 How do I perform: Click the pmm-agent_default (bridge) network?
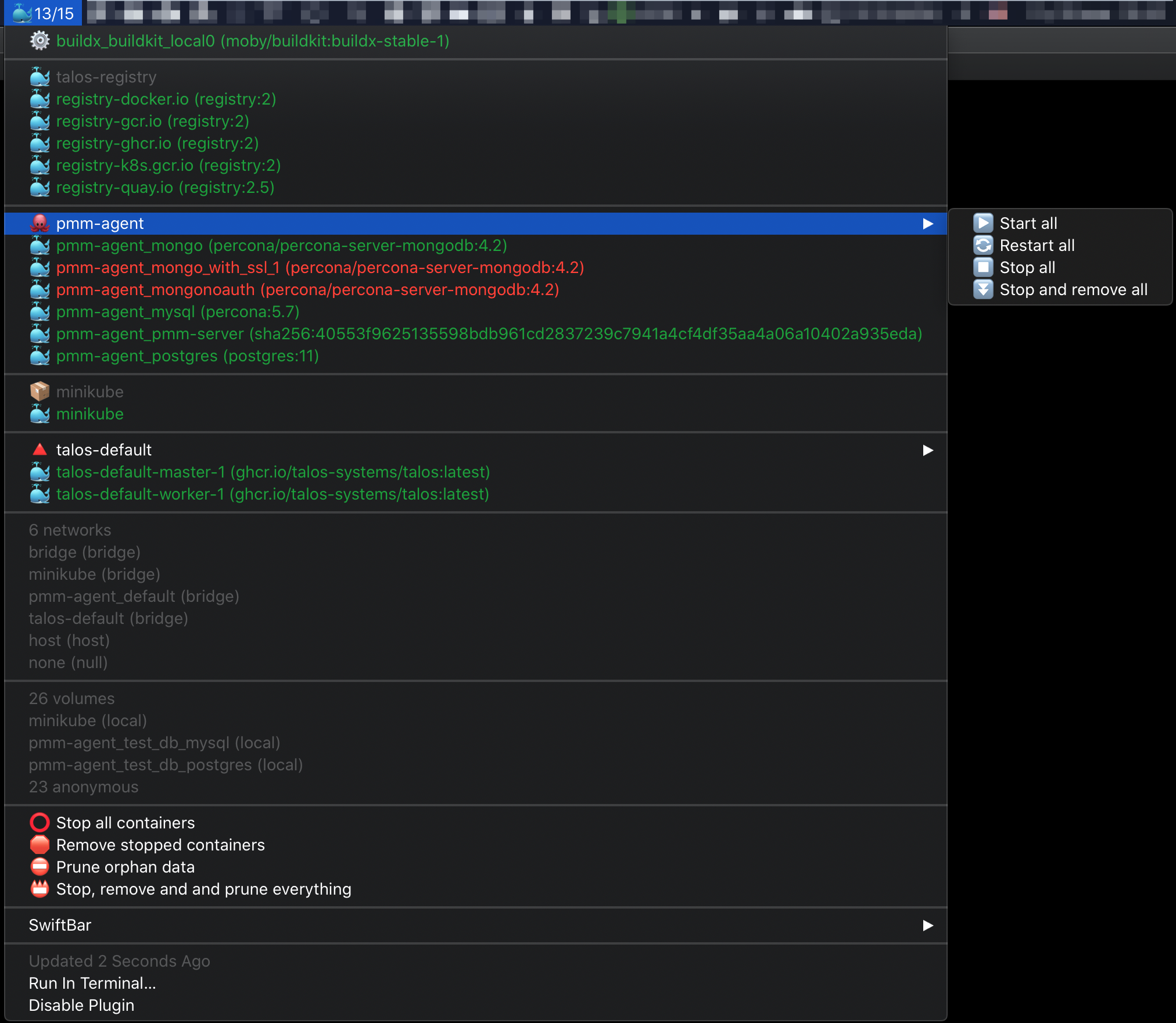point(476,597)
